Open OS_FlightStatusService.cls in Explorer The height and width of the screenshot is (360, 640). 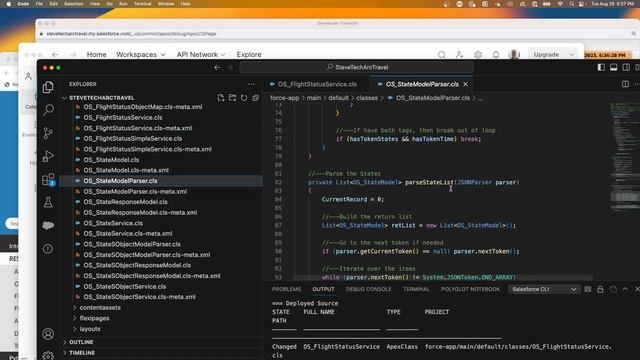[x=122, y=118]
